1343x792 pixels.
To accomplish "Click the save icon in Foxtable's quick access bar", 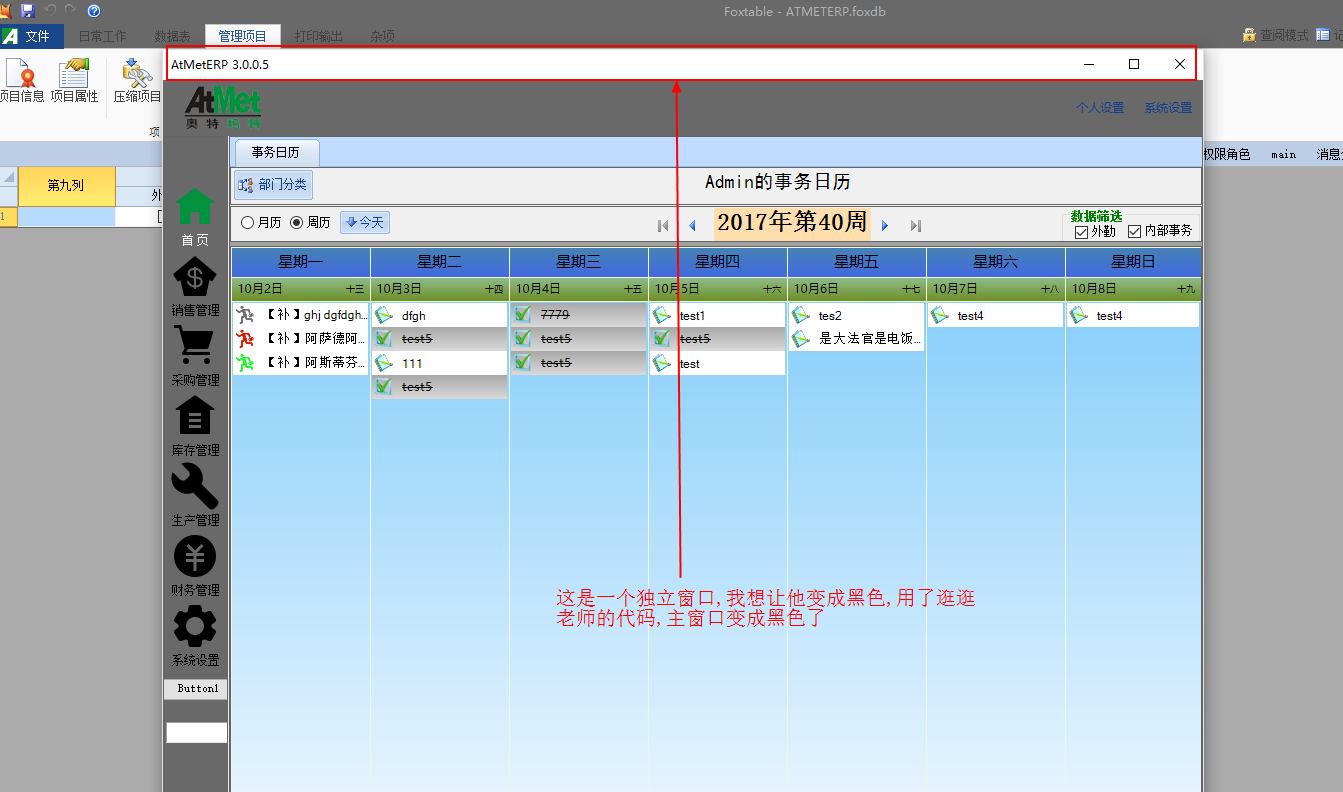I will 27,10.
